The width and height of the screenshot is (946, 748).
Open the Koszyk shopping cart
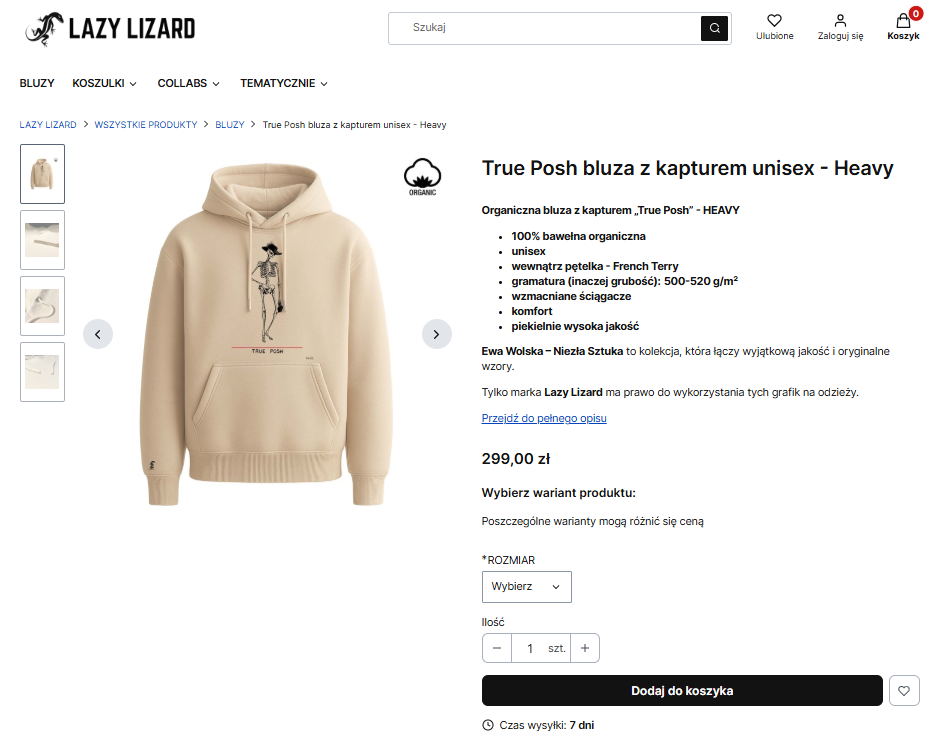[x=903, y=21]
